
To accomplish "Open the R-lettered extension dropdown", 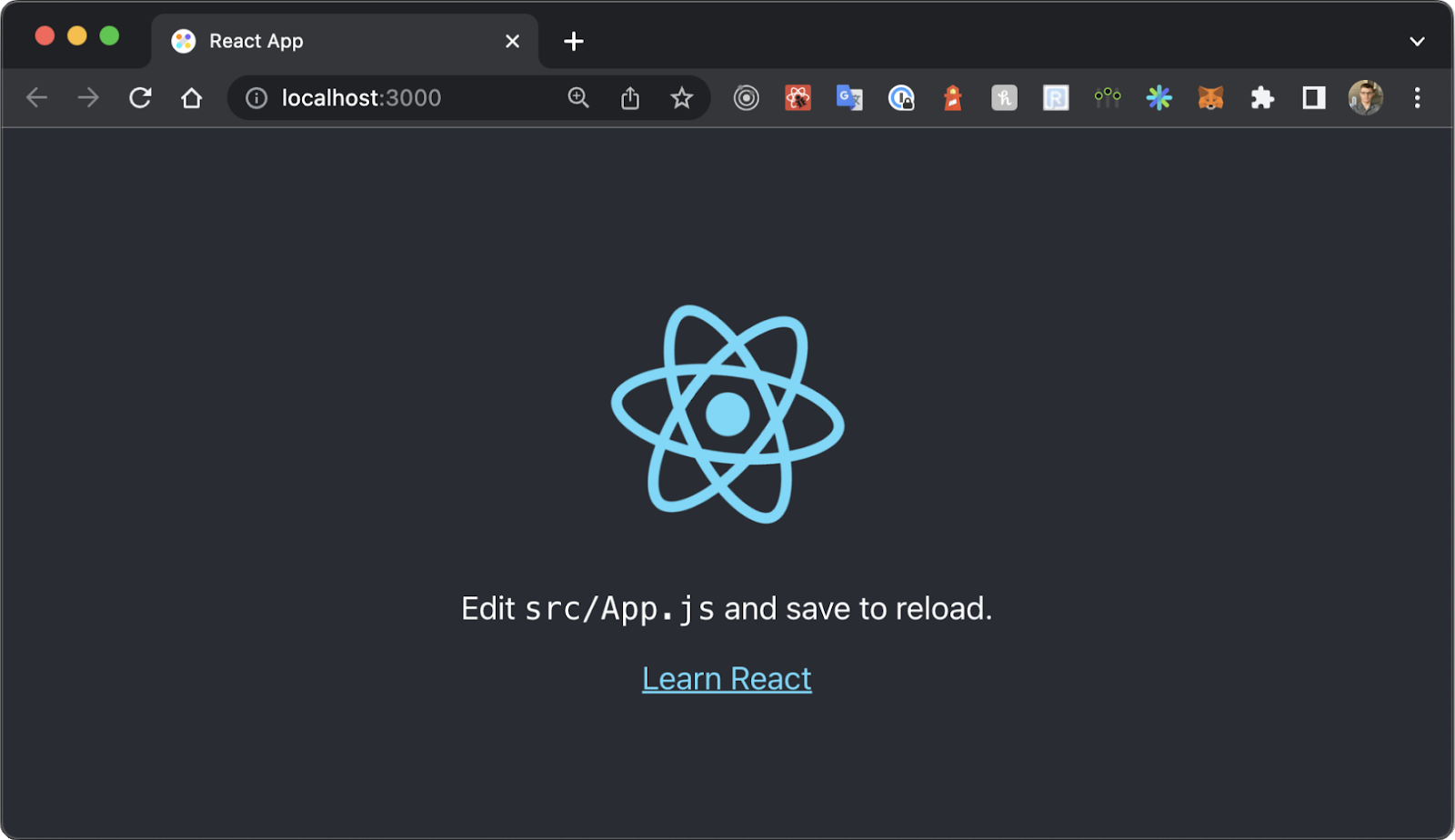I will pyautogui.click(x=1056, y=97).
